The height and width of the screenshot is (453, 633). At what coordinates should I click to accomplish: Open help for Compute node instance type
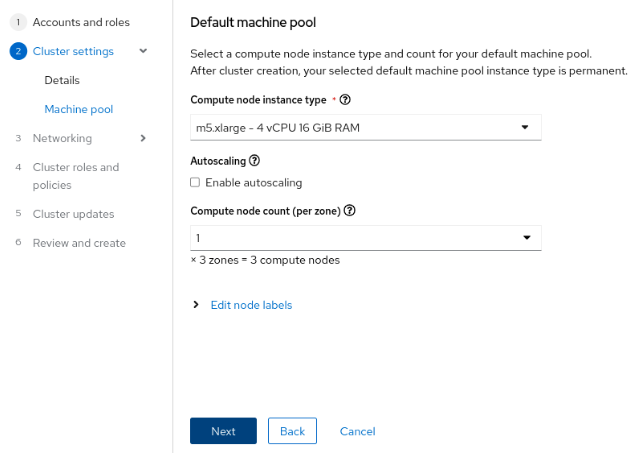(345, 99)
